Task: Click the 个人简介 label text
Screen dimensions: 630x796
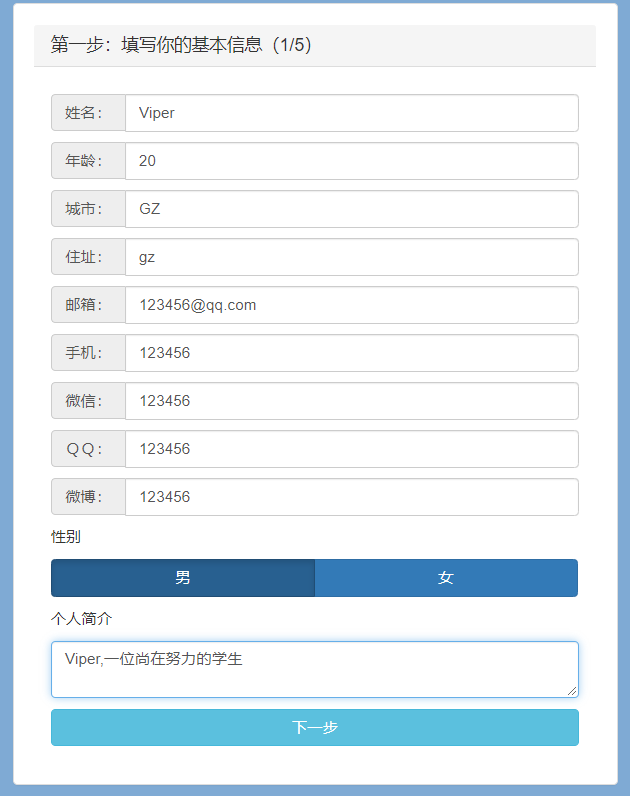Action: point(81,618)
